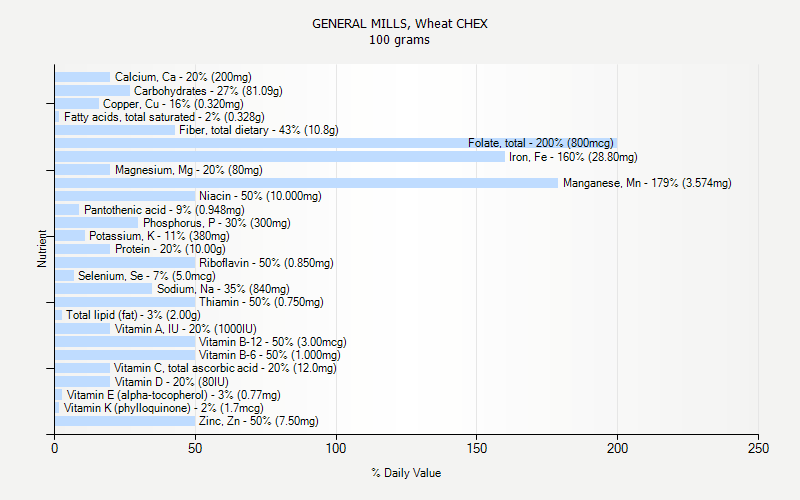Image resolution: width=800 pixels, height=500 pixels.
Task: Click the '0' x-axis tick label
Action: 55,448
